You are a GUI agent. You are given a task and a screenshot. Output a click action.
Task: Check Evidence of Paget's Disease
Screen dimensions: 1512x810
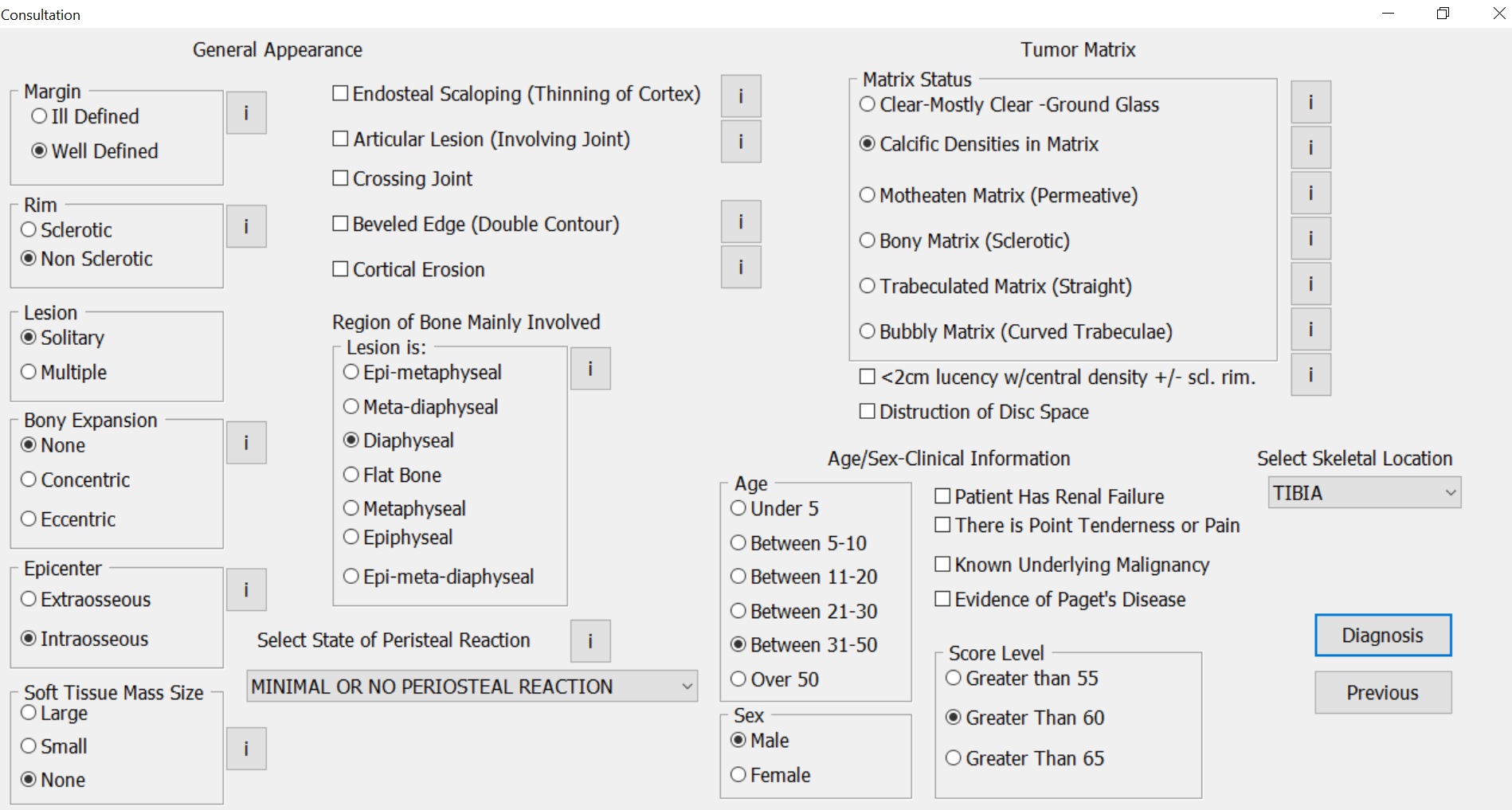pos(1060,599)
